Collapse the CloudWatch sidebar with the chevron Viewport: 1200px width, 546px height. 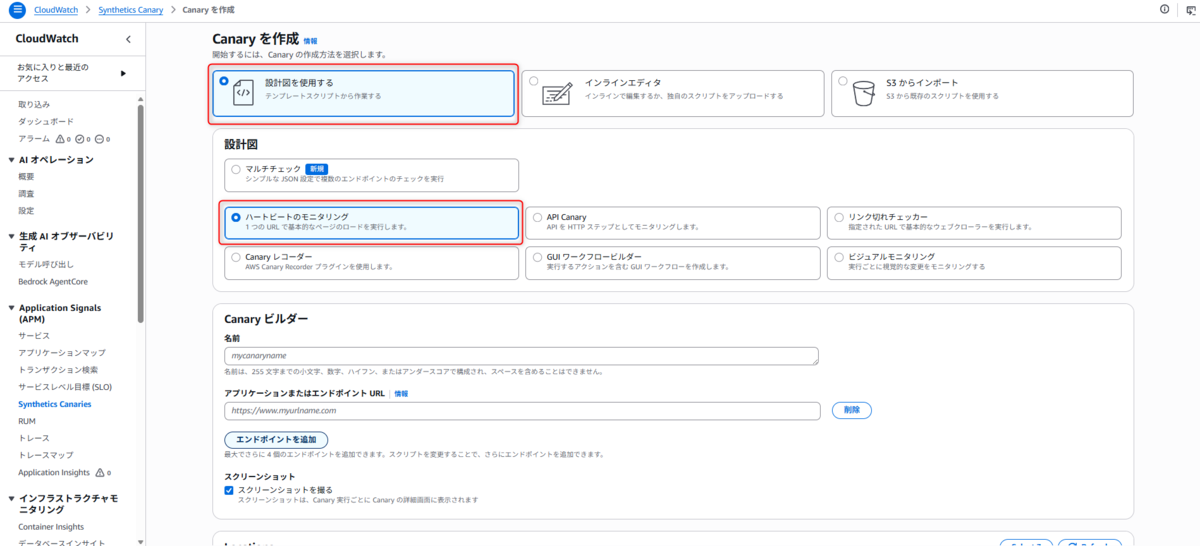[128, 39]
